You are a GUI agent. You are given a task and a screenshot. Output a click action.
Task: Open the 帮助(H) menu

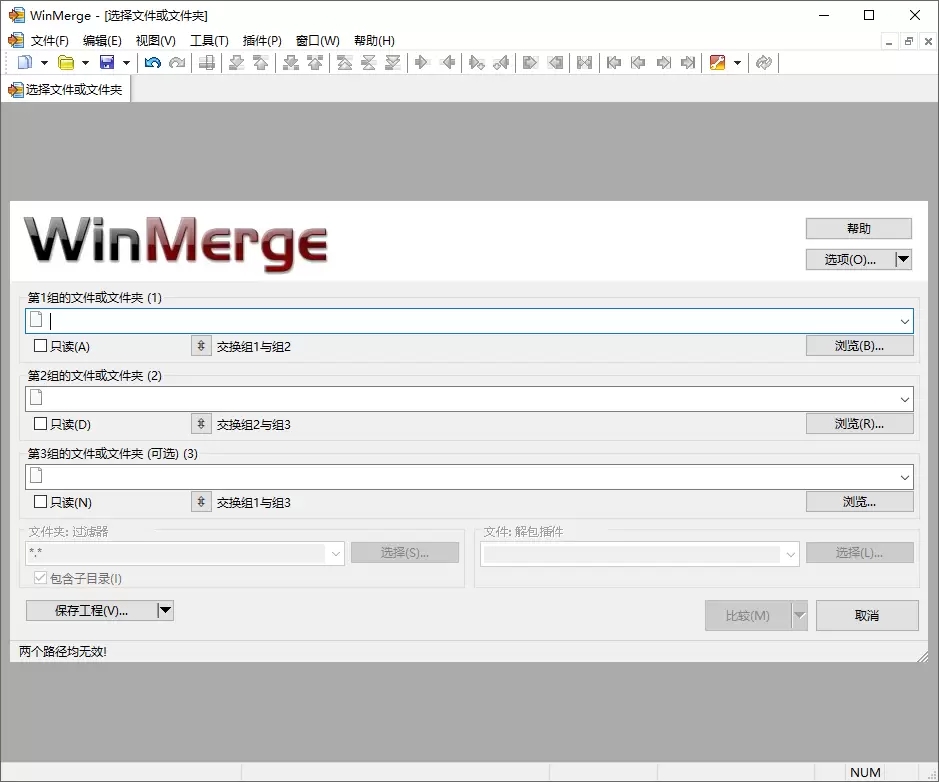click(374, 41)
